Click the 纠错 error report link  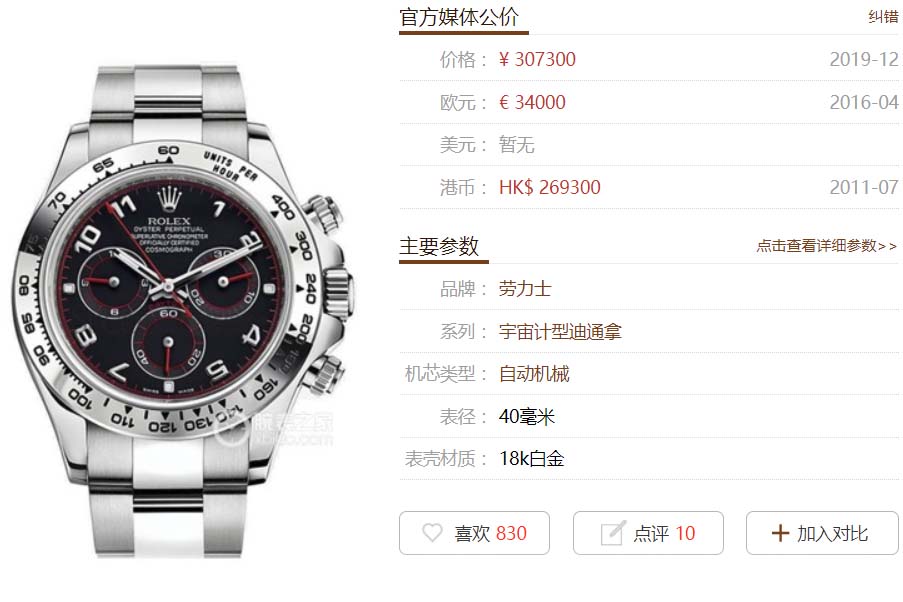pyautogui.click(x=883, y=17)
